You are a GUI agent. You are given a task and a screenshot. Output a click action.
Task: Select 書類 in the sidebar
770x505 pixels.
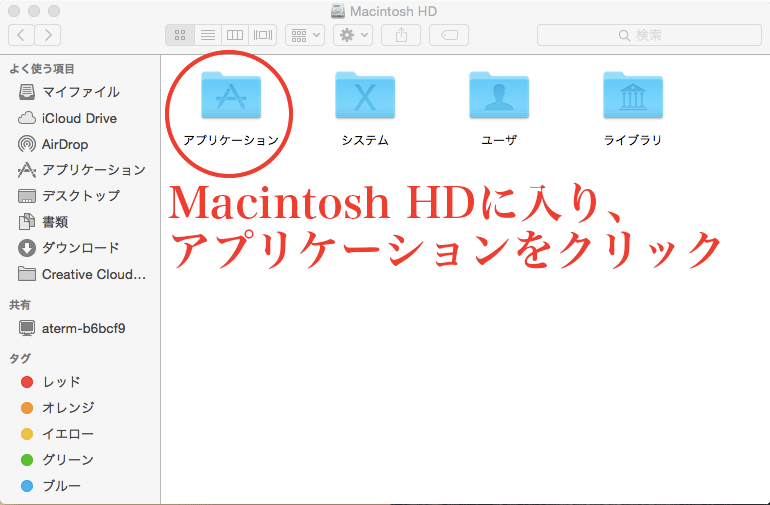click(x=80, y=222)
